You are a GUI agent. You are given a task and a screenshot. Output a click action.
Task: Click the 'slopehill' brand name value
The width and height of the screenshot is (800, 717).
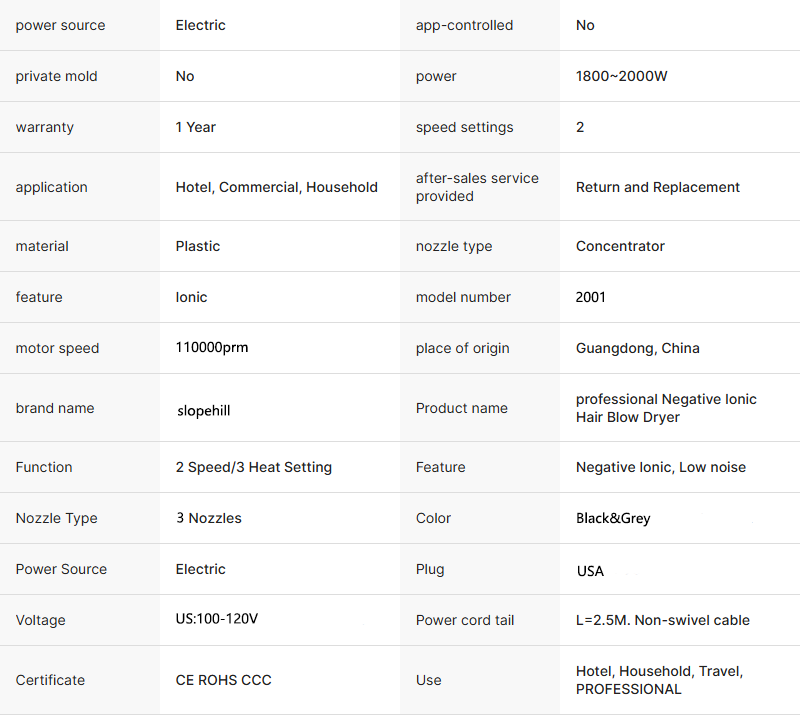[x=203, y=411]
